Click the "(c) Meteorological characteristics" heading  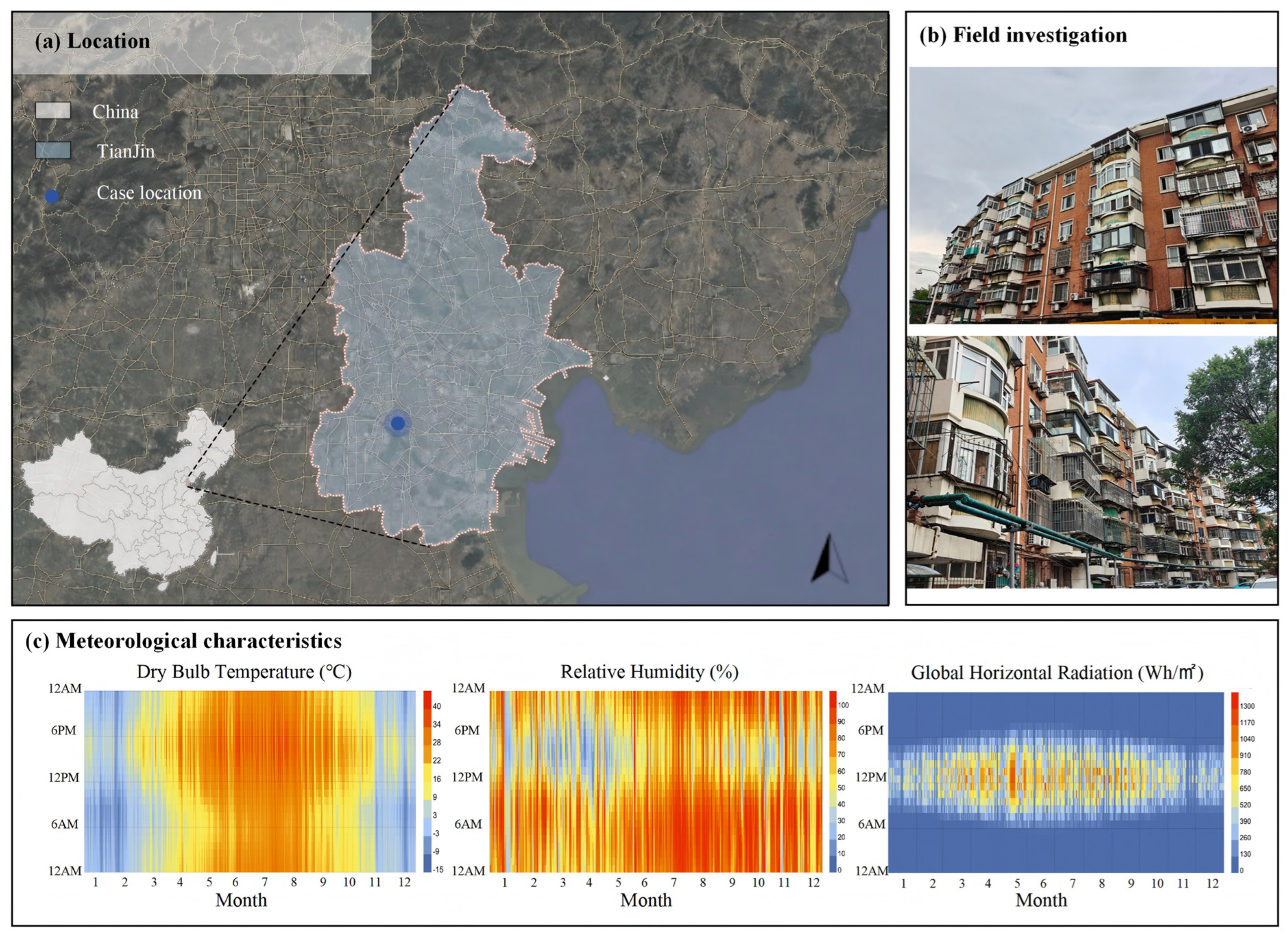[183, 641]
